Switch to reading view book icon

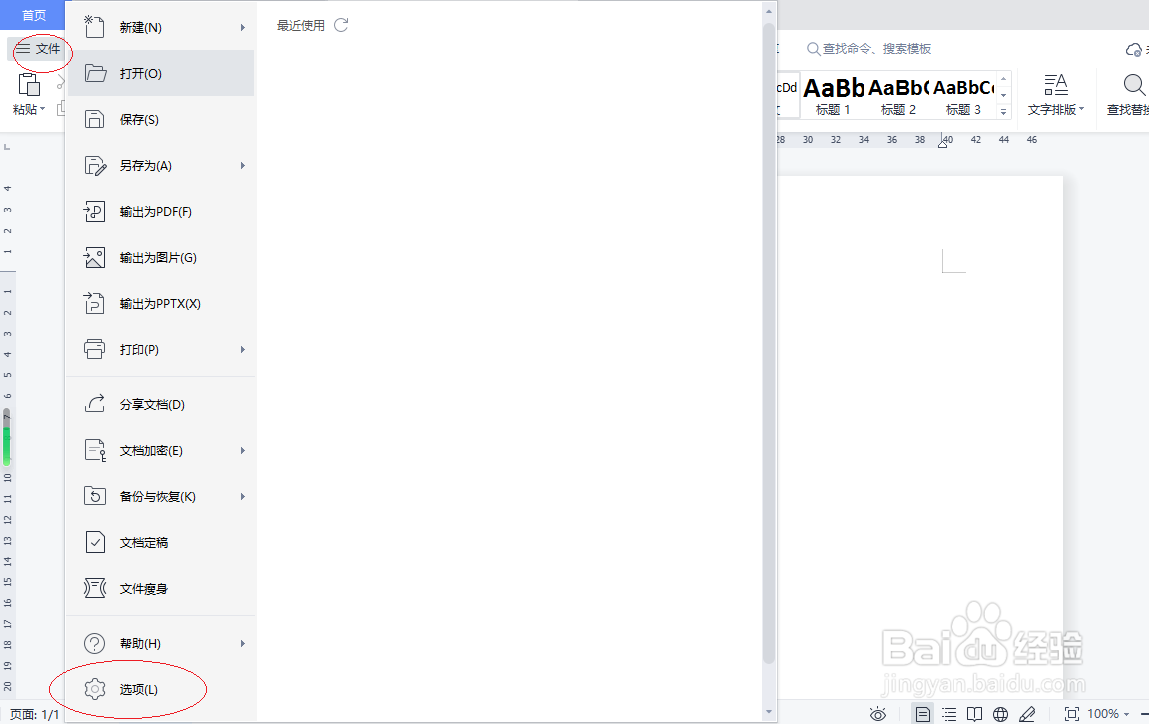point(975,714)
